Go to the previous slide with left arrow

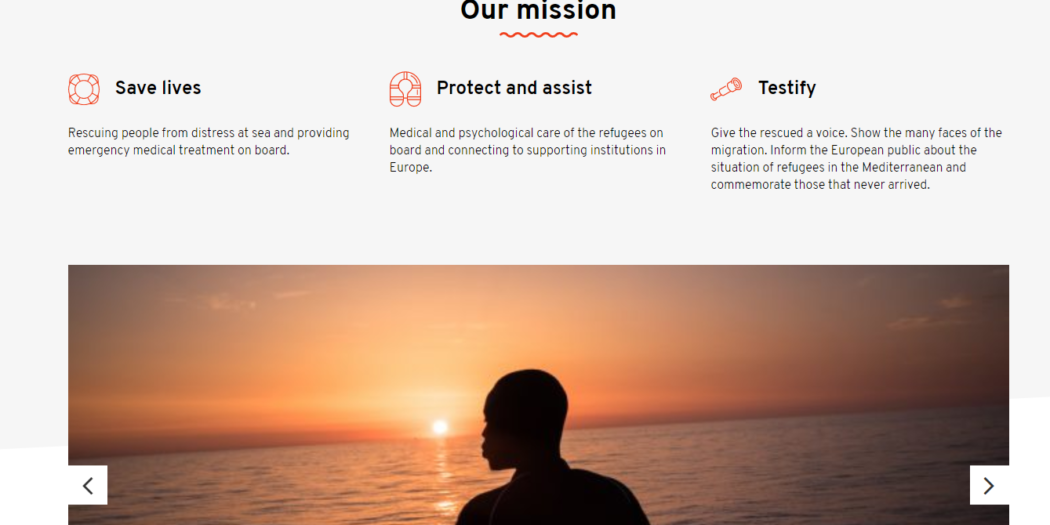[x=88, y=485]
